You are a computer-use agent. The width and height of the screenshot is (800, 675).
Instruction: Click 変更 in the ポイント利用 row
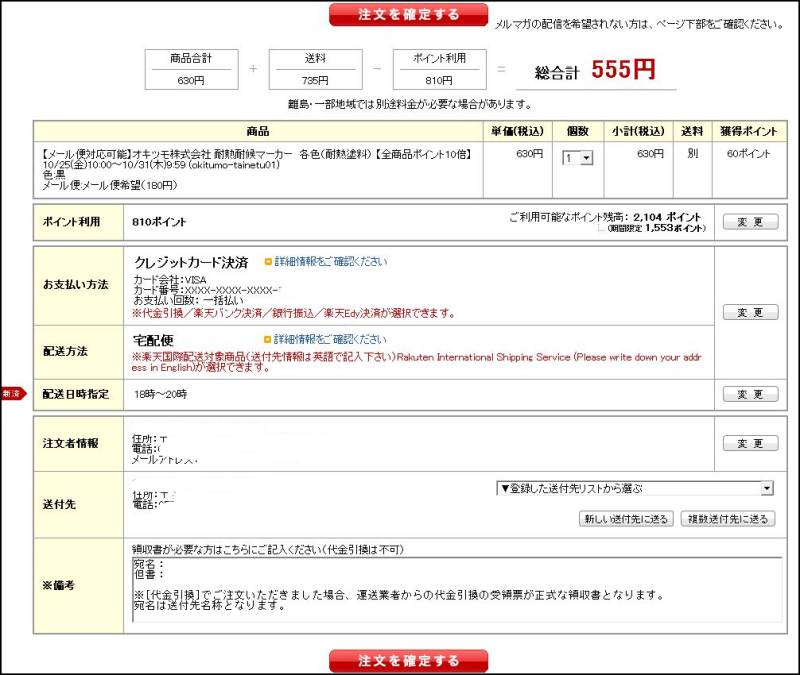tap(750, 222)
